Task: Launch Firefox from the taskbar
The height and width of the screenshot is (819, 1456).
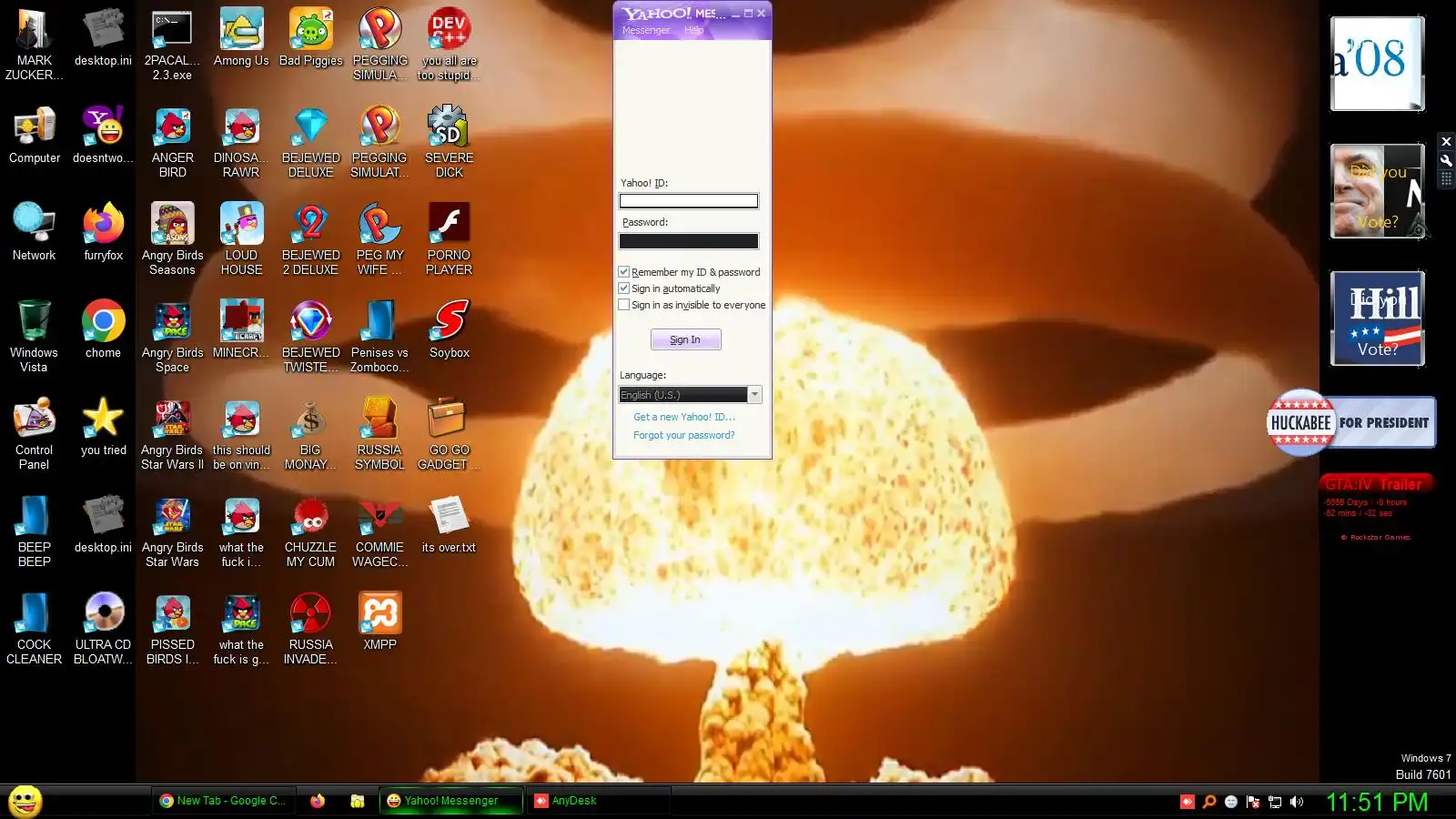Action: [318, 801]
